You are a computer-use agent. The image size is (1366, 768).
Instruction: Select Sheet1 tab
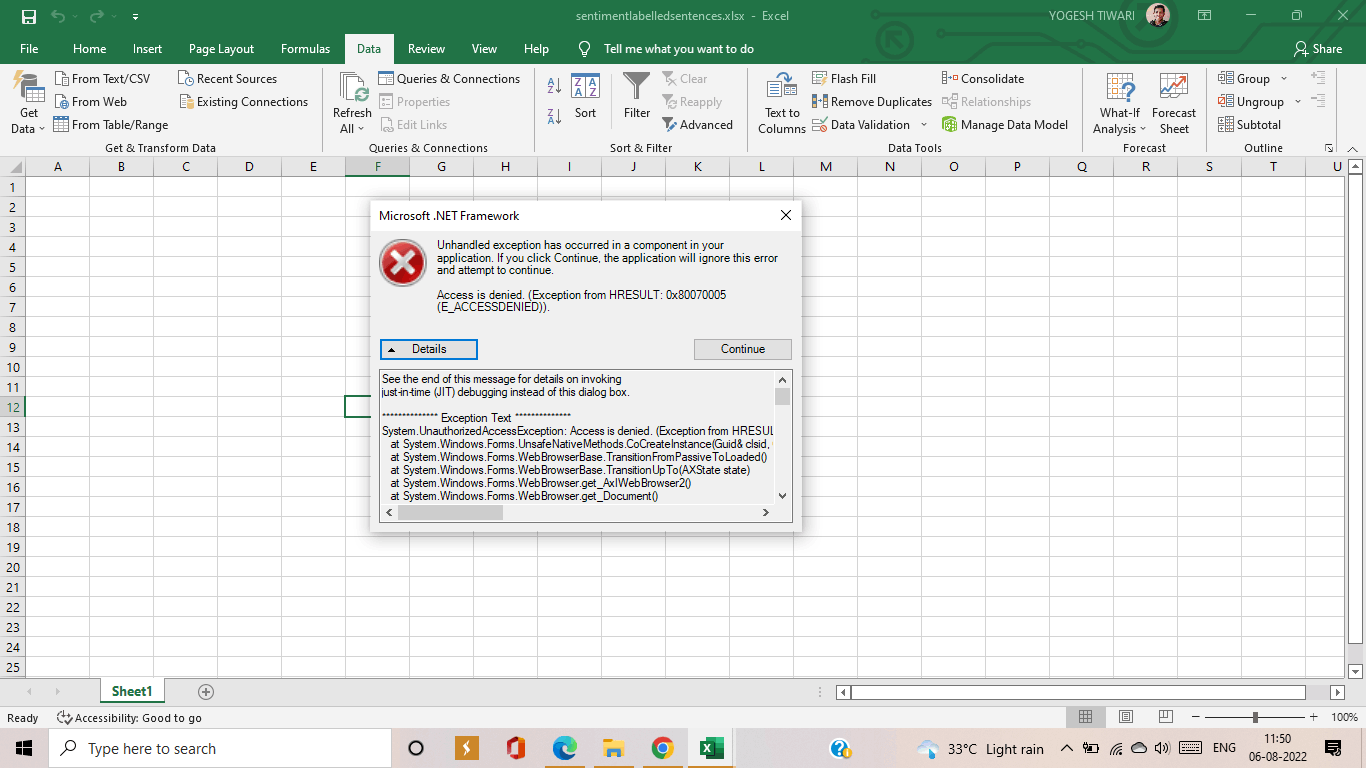132,691
